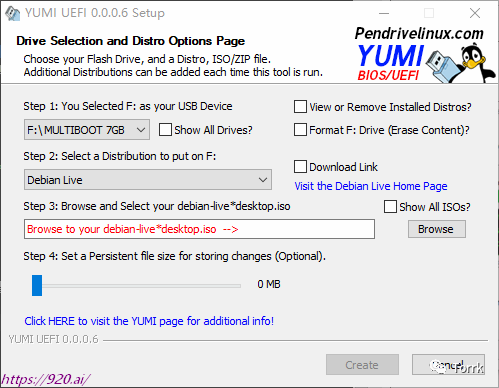Click 'Step 3: Browse and Select' label
This screenshot has height=388, width=499.
click(157, 206)
